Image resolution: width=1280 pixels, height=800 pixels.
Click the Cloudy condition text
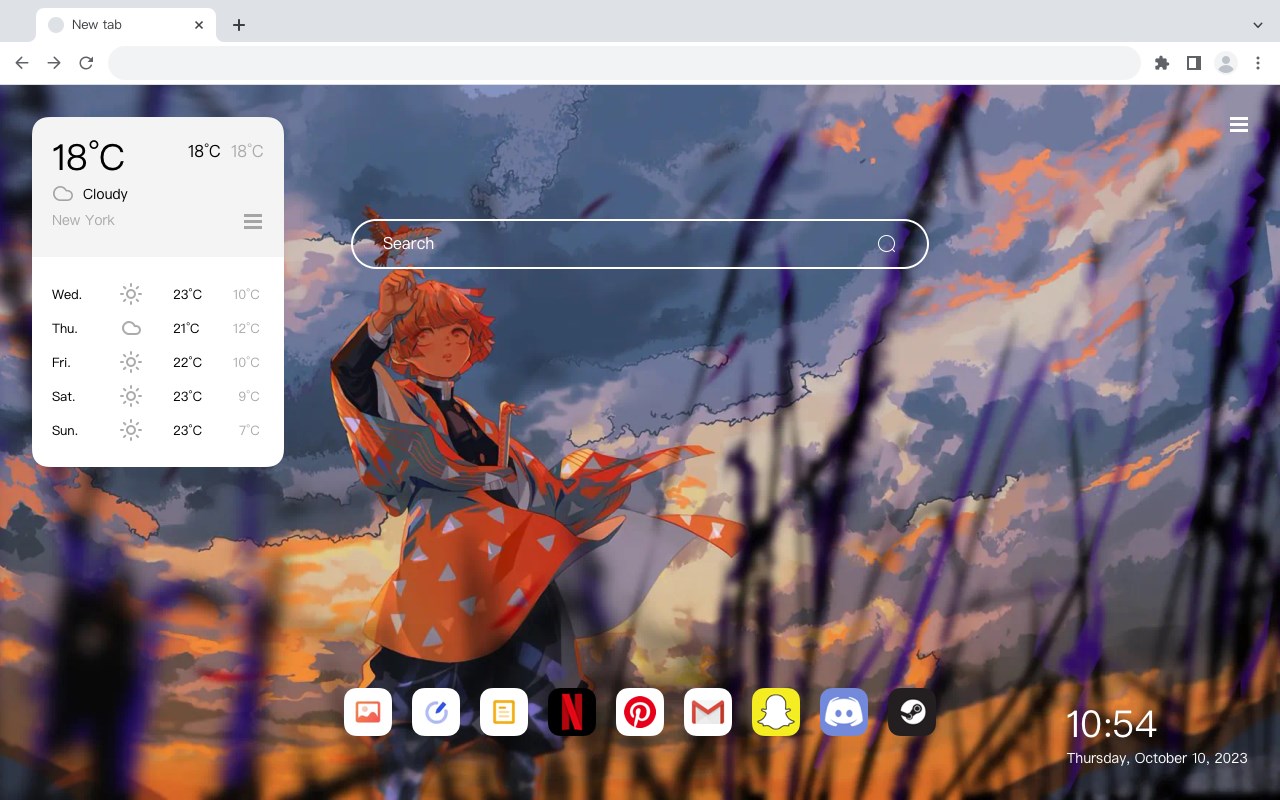(105, 194)
